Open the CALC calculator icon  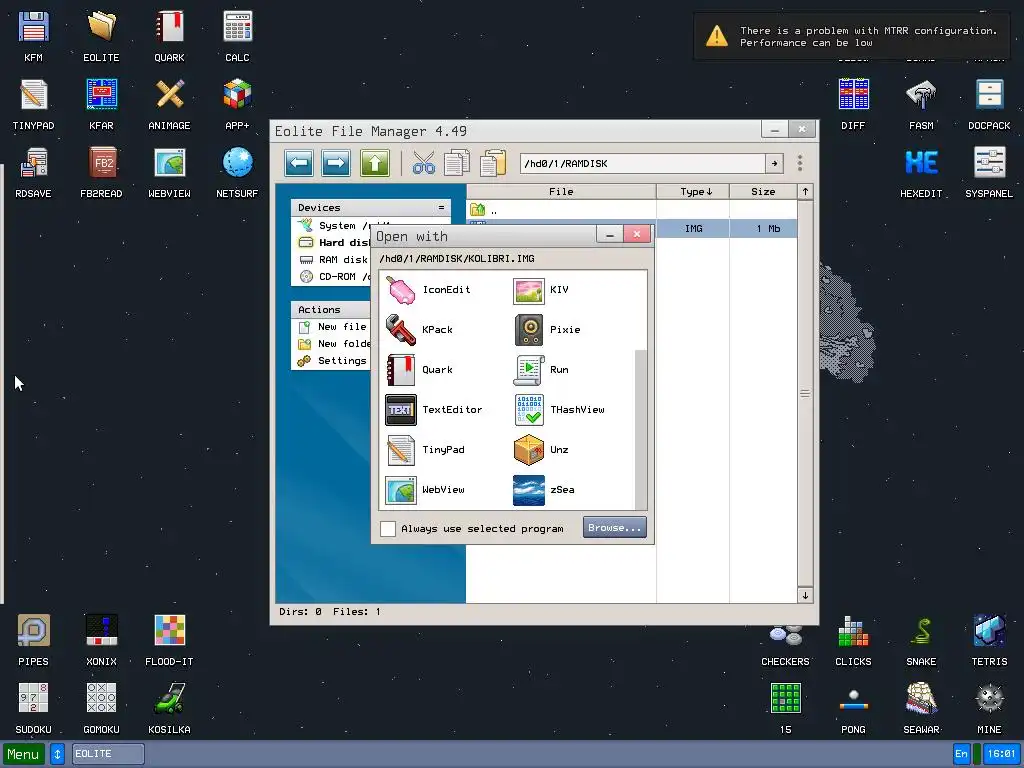tap(237, 36)
